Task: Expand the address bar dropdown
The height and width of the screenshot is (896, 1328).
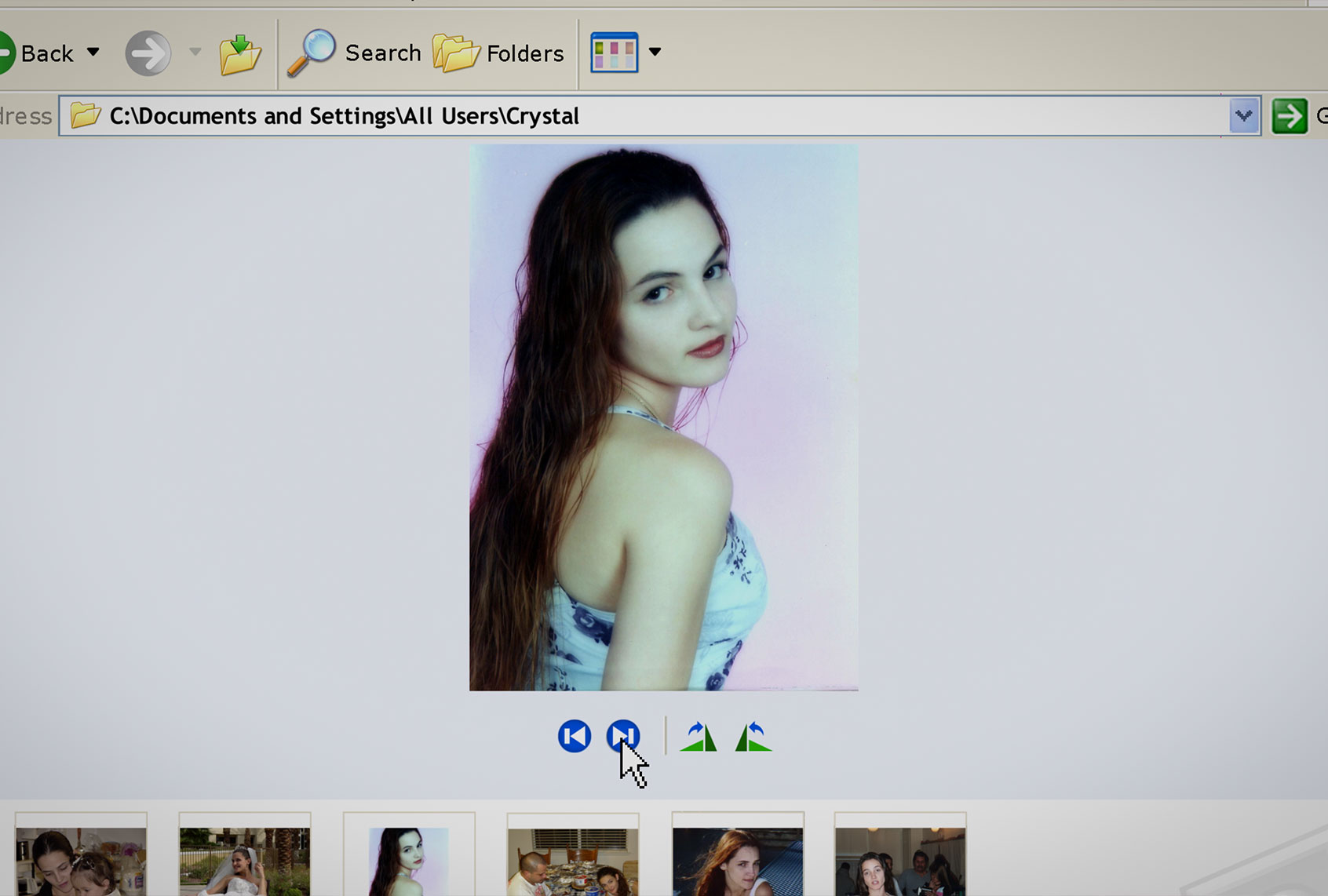Action: [1243, 116]
